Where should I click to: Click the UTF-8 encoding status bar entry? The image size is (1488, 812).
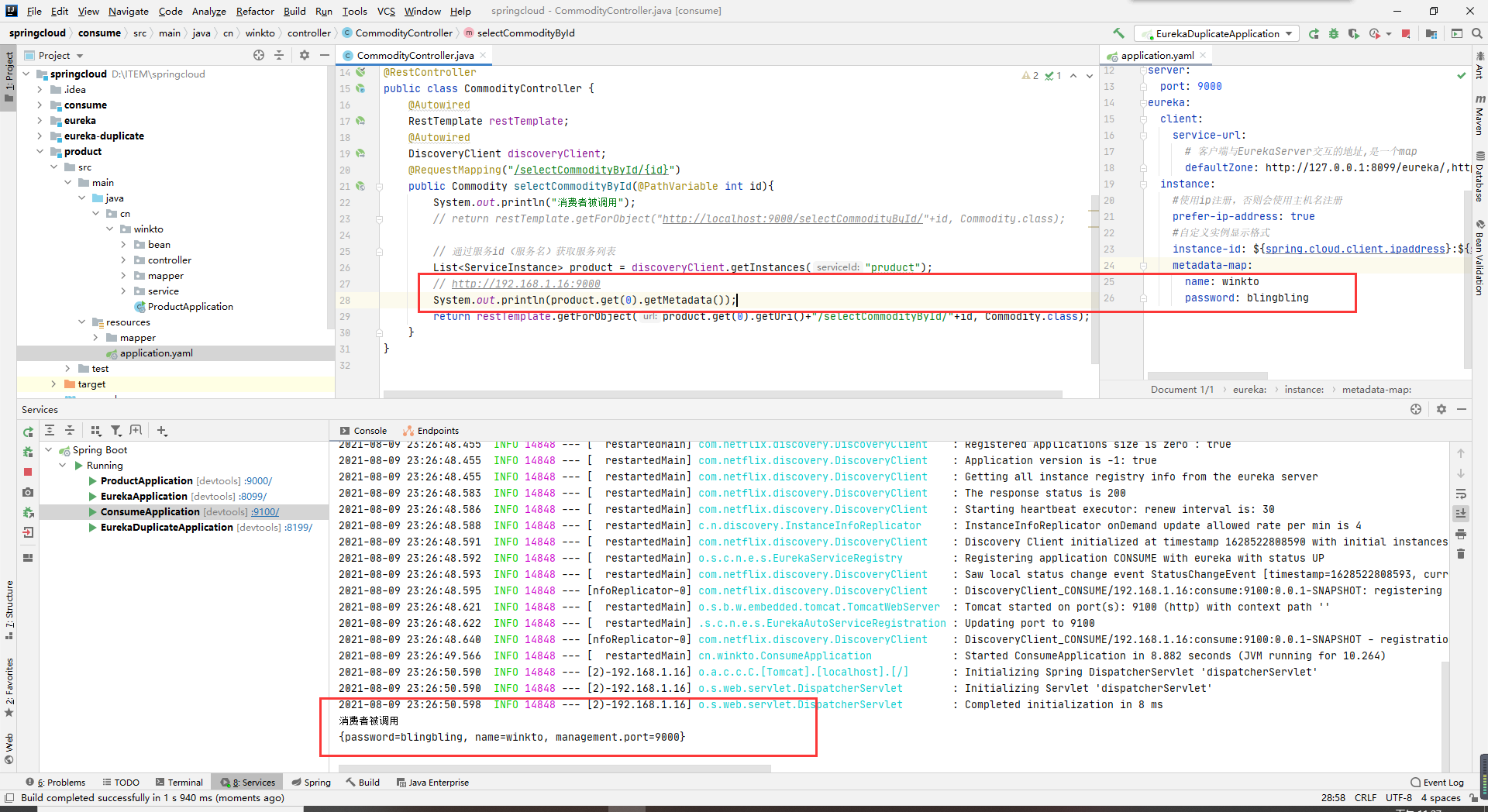1398,797
